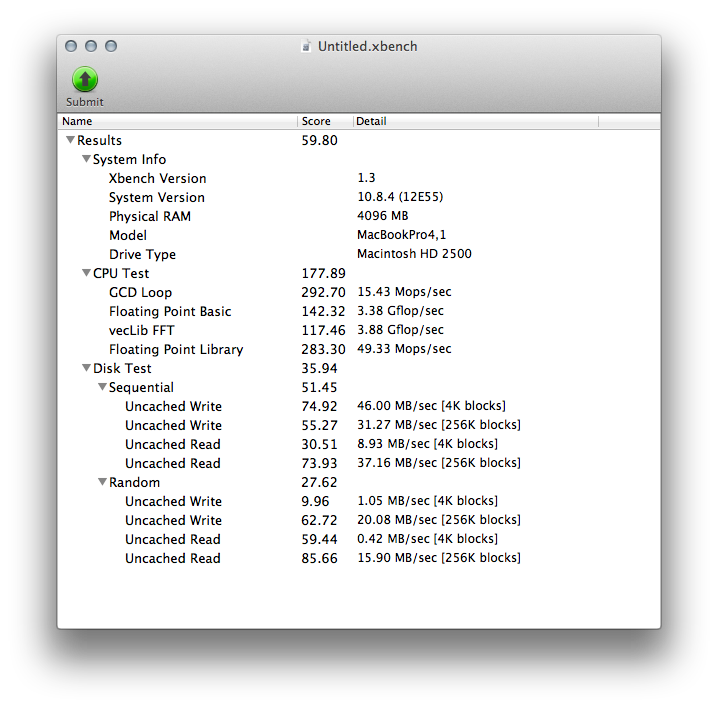Click the window title Untitled.xbench

(x=367, y=46)
